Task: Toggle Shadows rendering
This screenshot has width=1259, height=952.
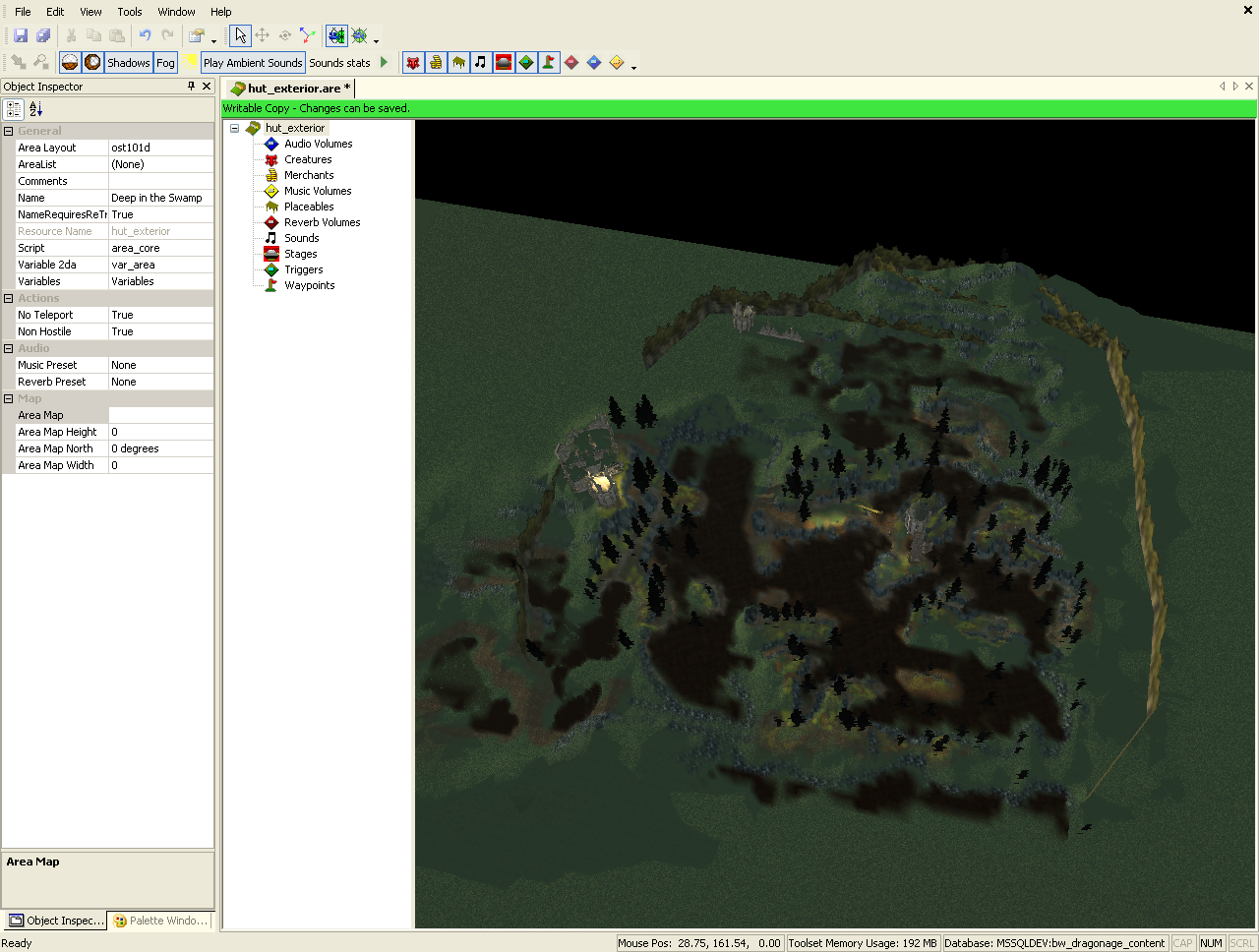Action: (x=128, y=63)
